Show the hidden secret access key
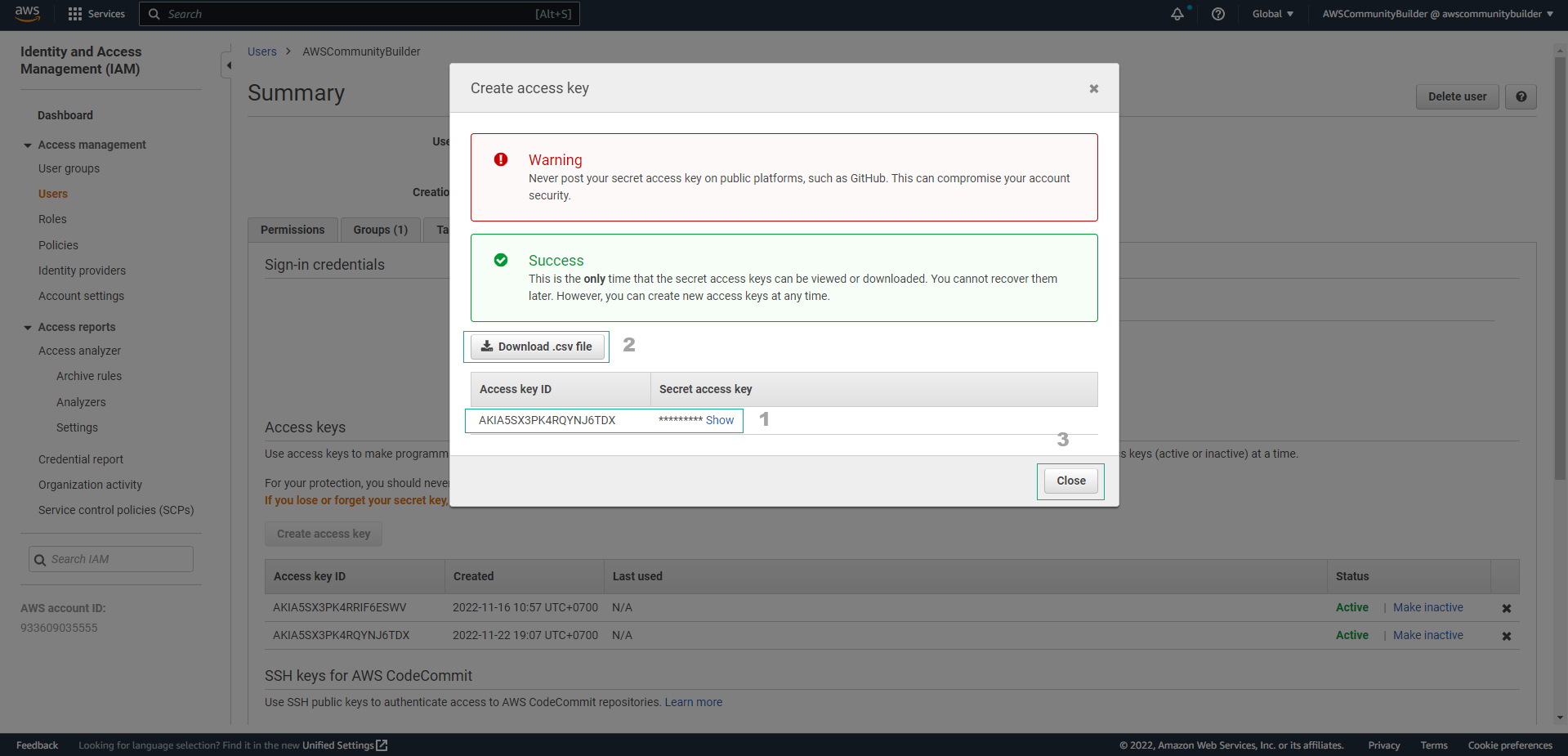 pyautogui.click(x=719, y=420)
